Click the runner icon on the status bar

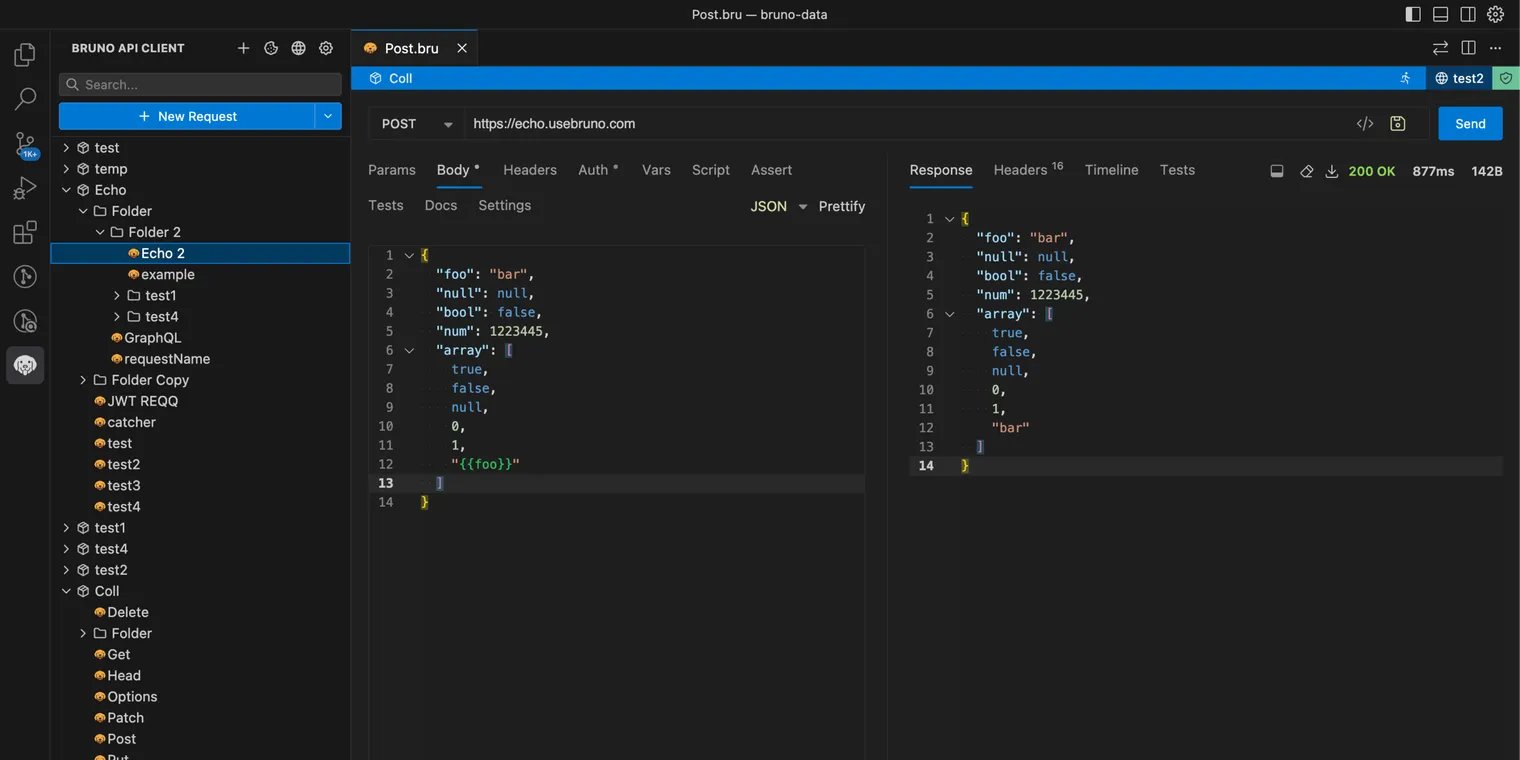pos(1405,77)
